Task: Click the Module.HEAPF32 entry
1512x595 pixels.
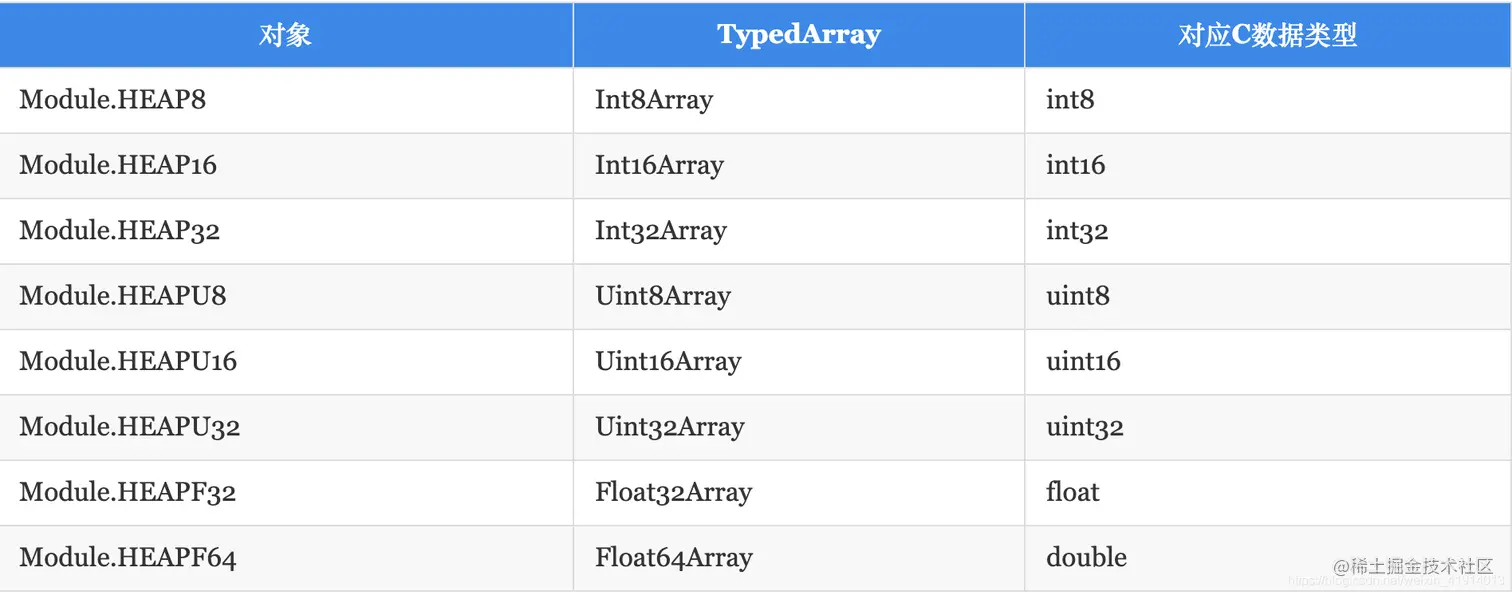Action: [128, 492]
